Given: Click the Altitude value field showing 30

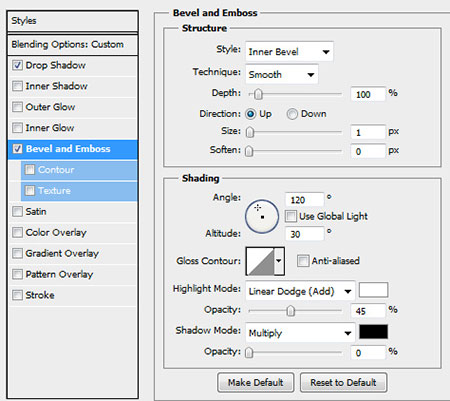Looking at the screenshot, I should [304, 234].
